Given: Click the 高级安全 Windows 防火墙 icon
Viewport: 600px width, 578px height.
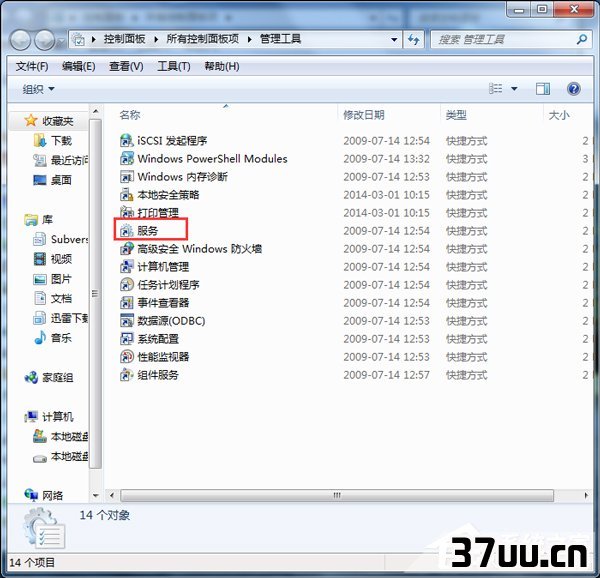Looking at the screenshot, I should (x=127, y=249).
